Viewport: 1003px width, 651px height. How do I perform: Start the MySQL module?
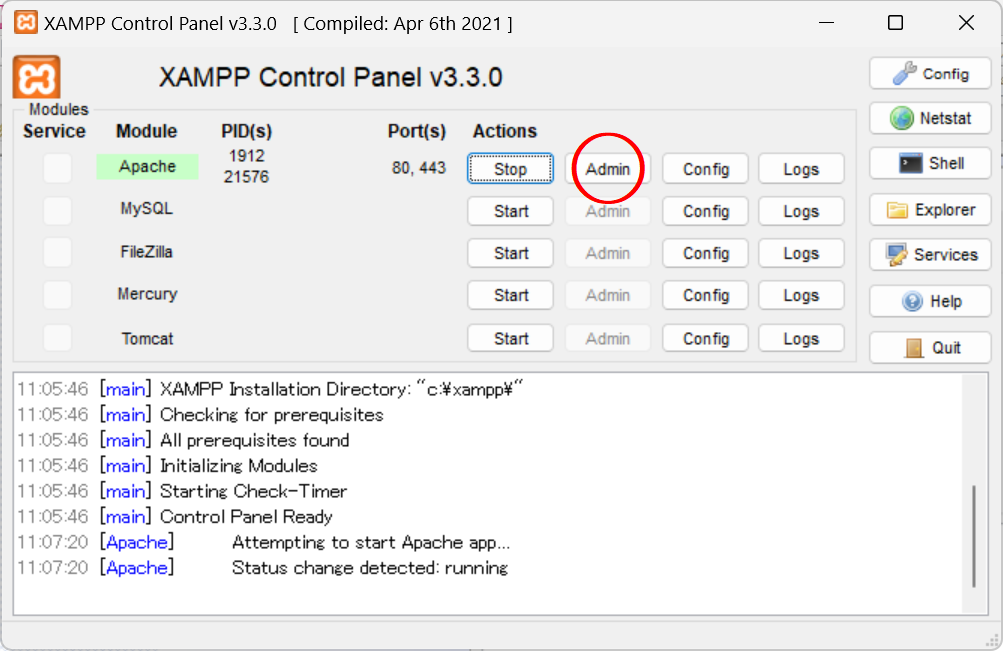click(510, 211)
